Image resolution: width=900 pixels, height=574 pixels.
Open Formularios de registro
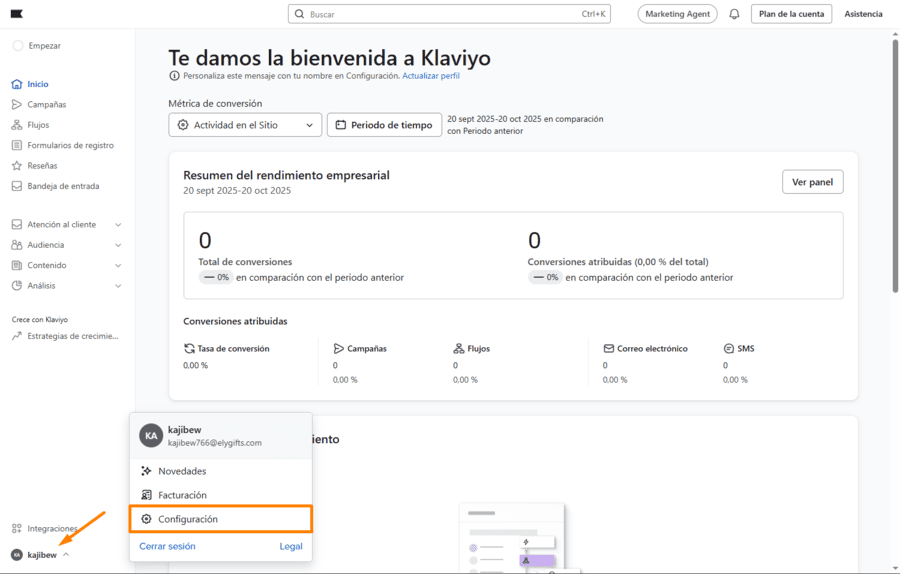coord(70,145)
